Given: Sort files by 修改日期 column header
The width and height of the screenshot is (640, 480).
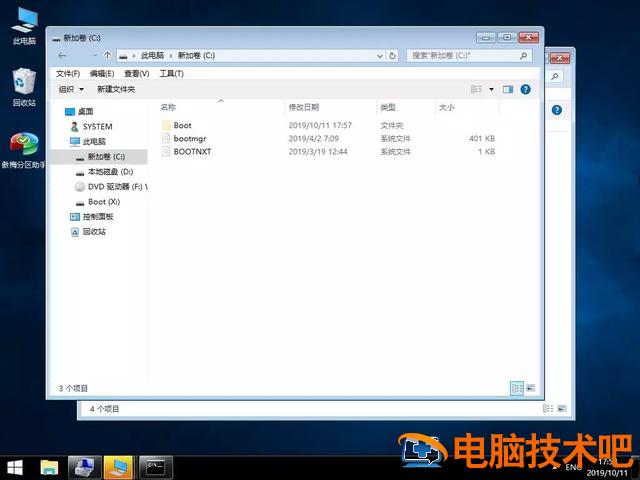Looking at the screenshot, I should click(x=304, y=107).
